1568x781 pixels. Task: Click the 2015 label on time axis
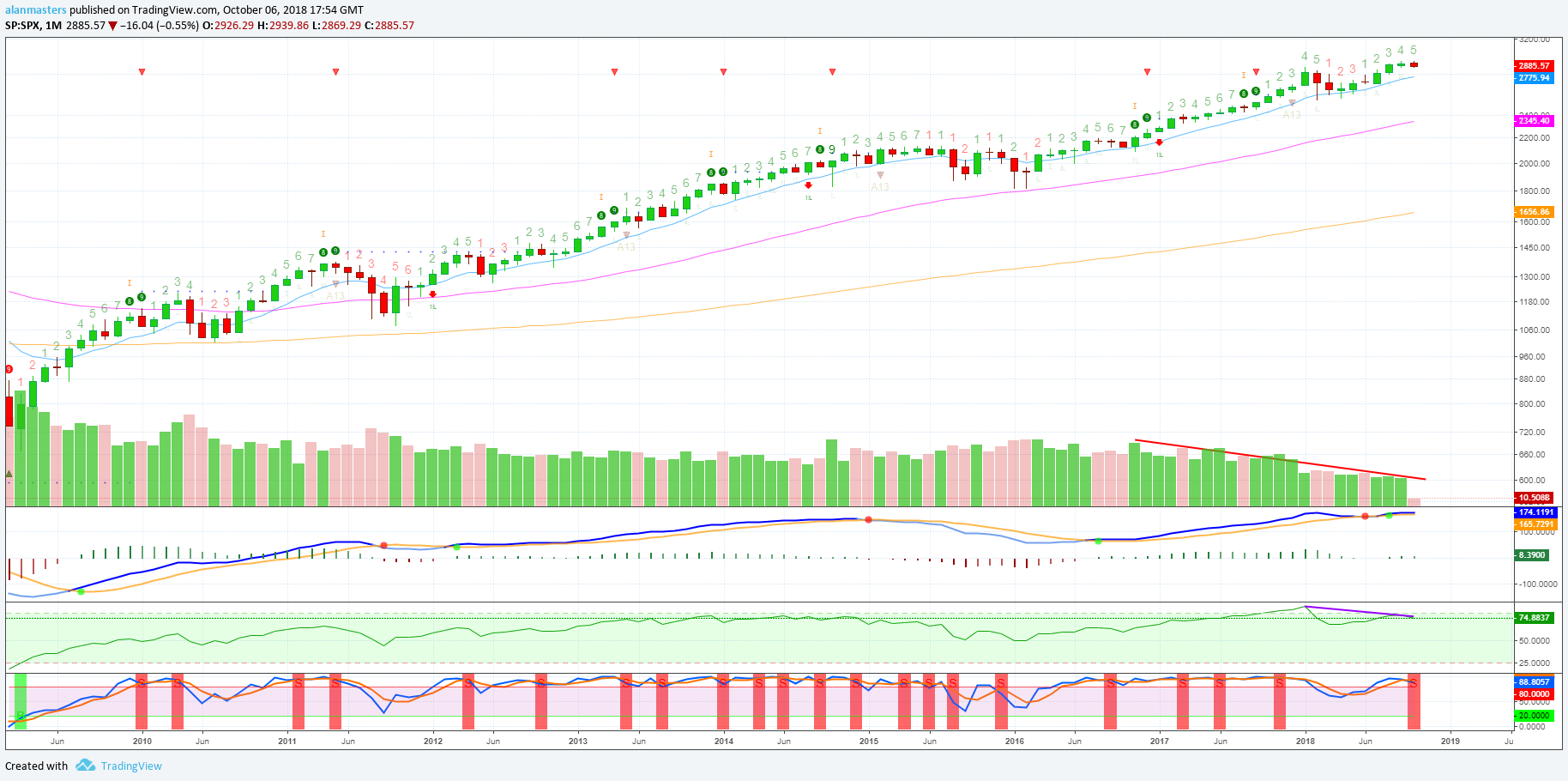(869, 741)
